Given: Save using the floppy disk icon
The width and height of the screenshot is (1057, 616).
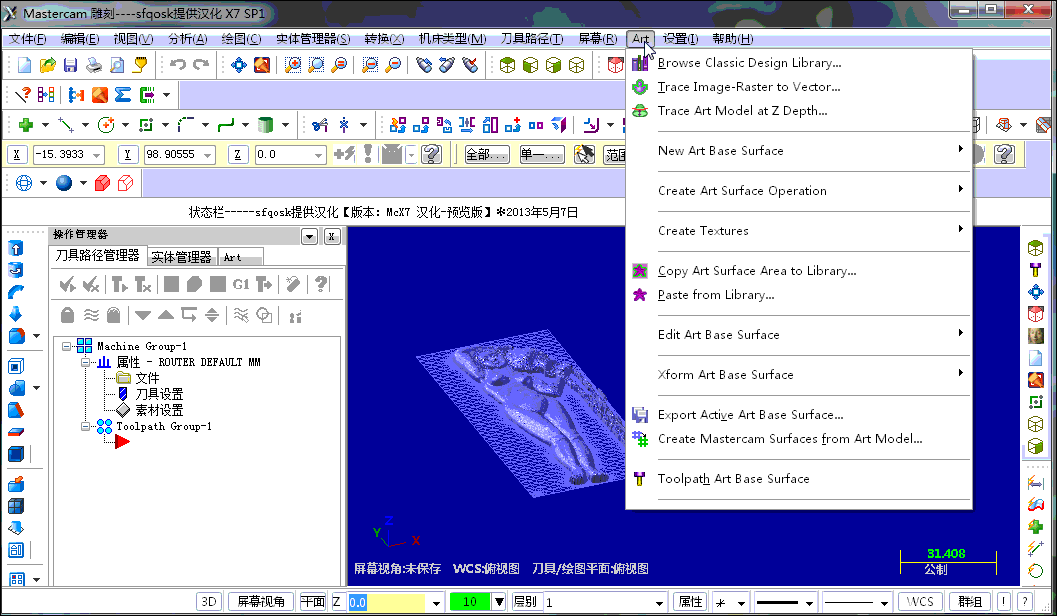Looking at the screenshot, I should pos(70,65).
